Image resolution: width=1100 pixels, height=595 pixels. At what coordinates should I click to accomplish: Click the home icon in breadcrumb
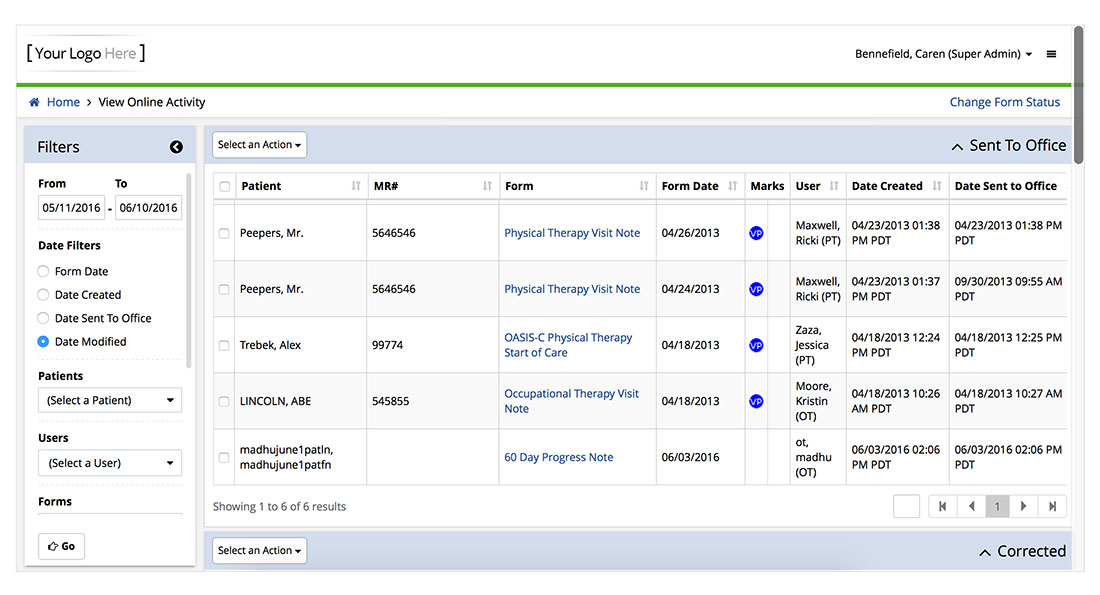coord(34,102)
